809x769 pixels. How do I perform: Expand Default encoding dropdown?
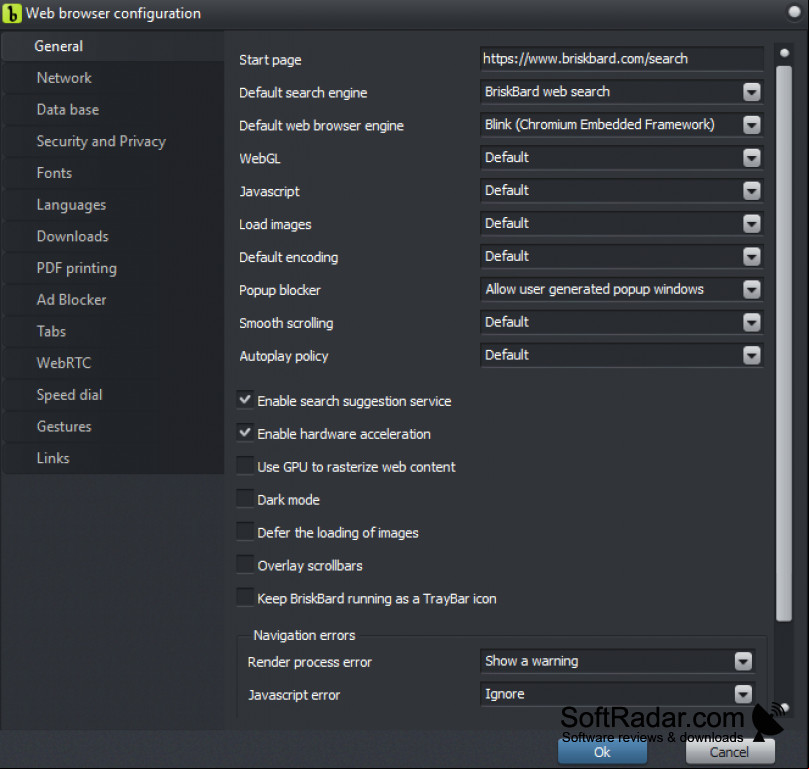coord(621,257)
